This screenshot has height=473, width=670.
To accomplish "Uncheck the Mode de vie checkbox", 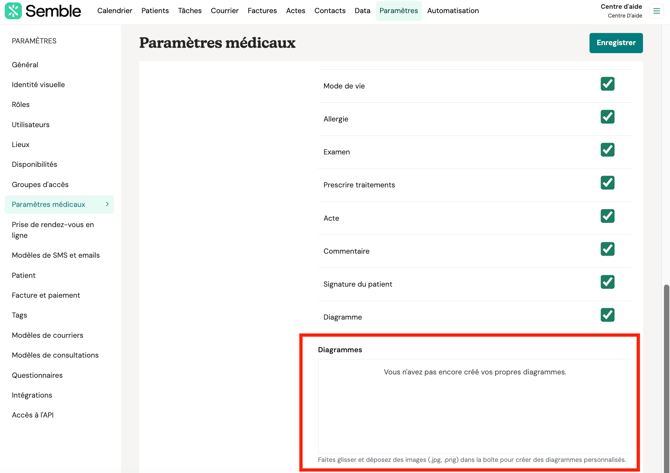I will 607,84.
